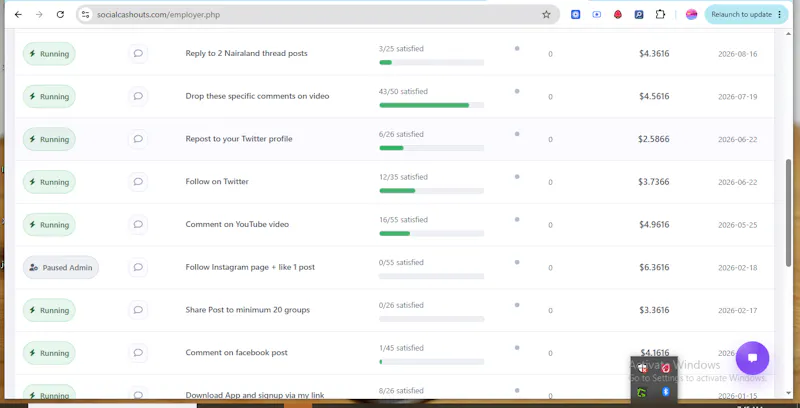Click the $4.5616 amount

[654, 96]
